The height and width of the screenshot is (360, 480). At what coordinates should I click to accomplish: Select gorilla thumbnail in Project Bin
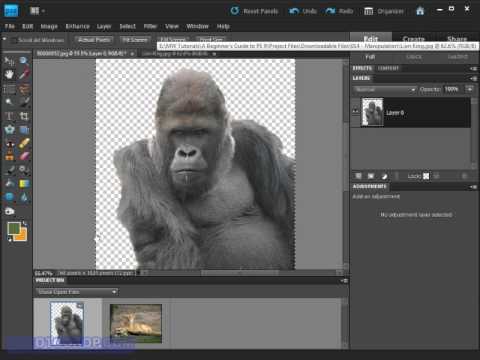(67, 323)
